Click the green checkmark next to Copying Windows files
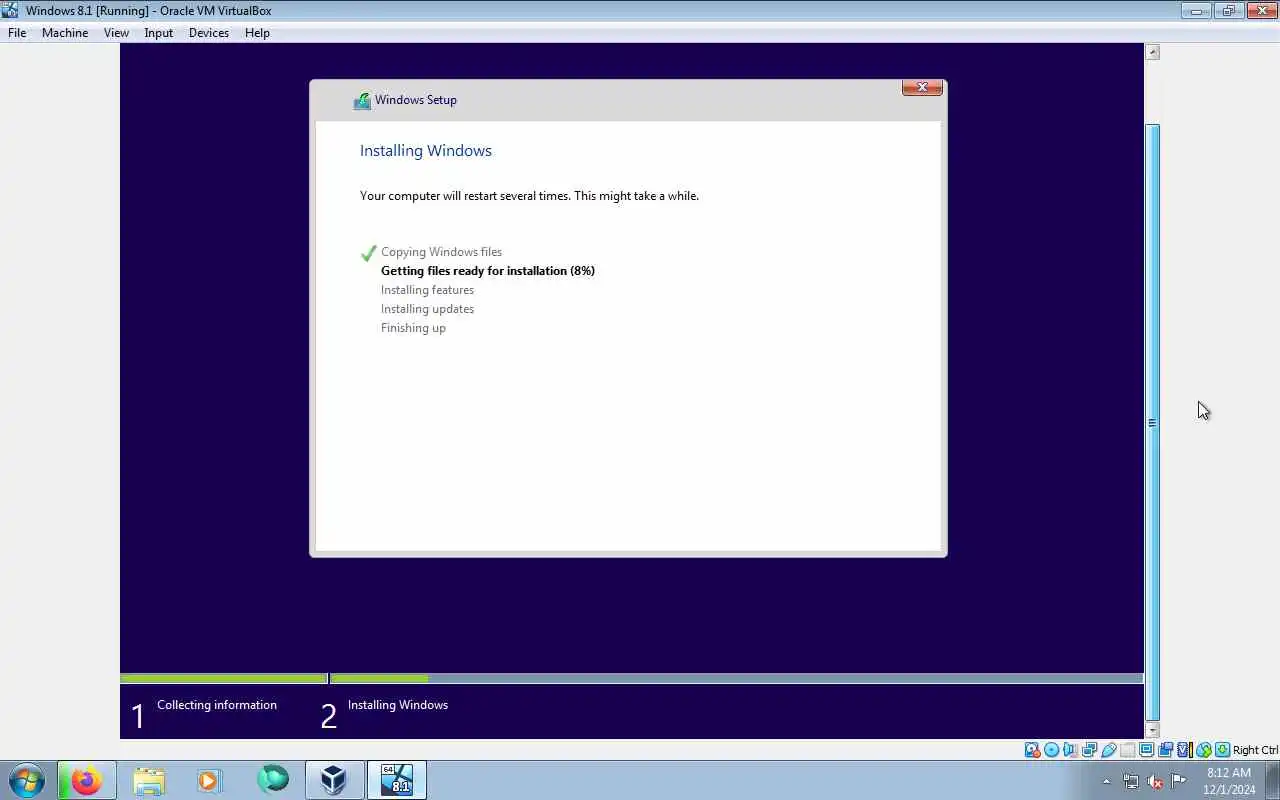The height and width of the screenshot is (800, 1280). 368,253
